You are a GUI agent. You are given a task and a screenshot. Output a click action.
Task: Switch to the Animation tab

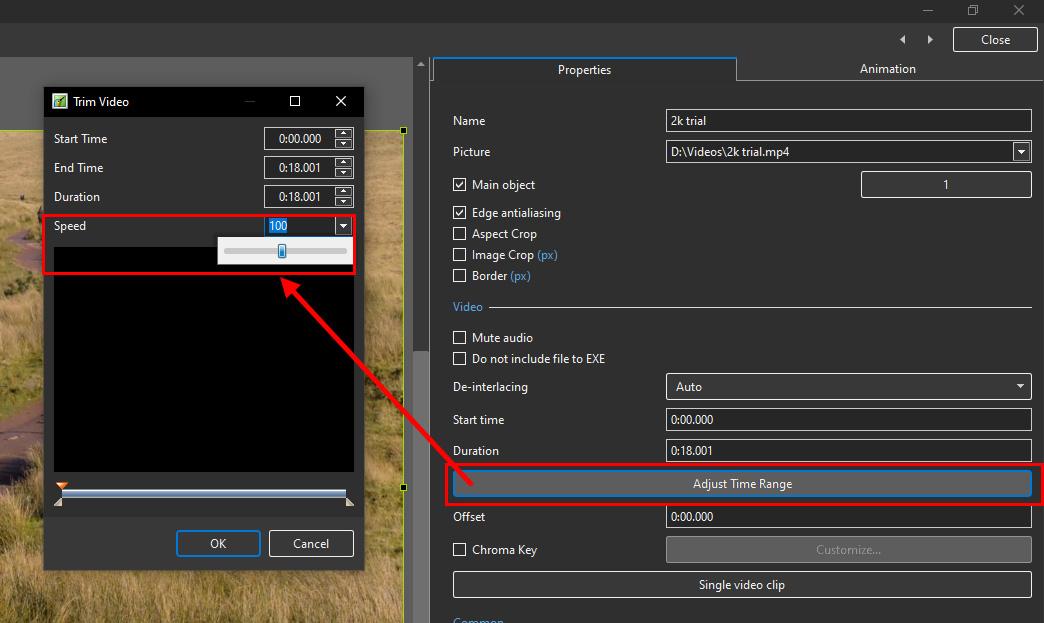coord(887,69)
